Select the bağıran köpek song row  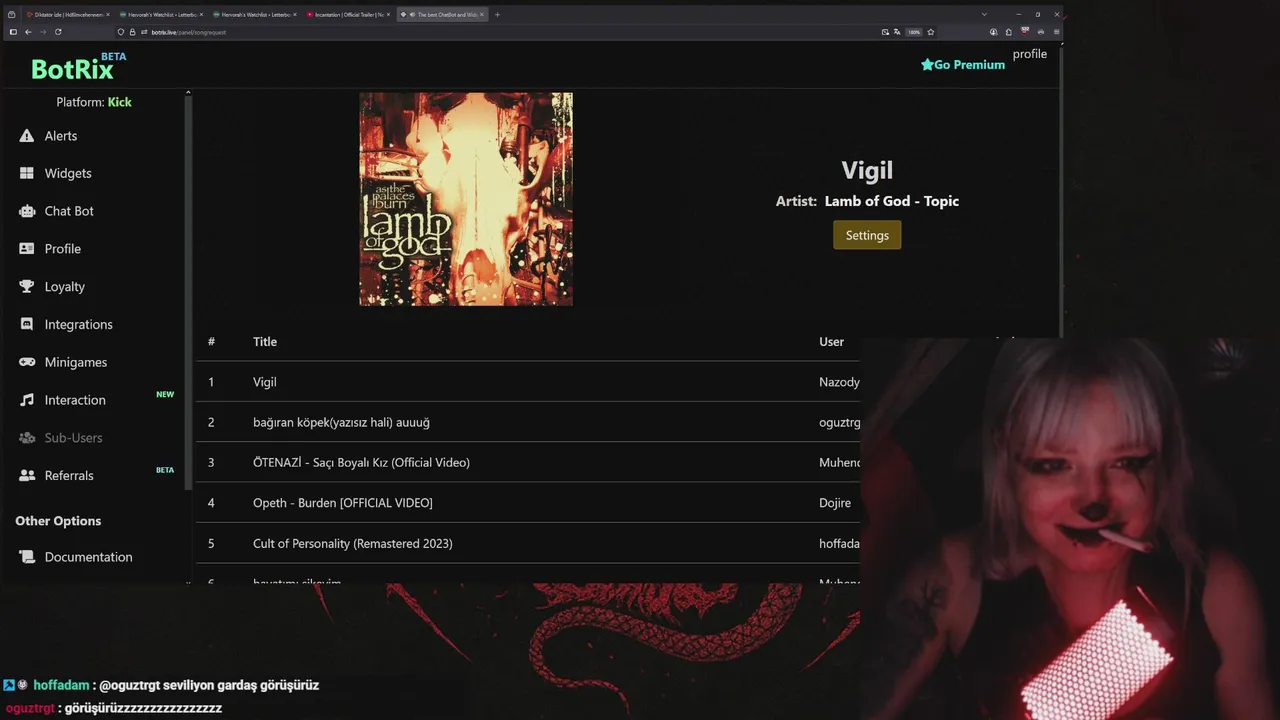(x=528, y=422)
